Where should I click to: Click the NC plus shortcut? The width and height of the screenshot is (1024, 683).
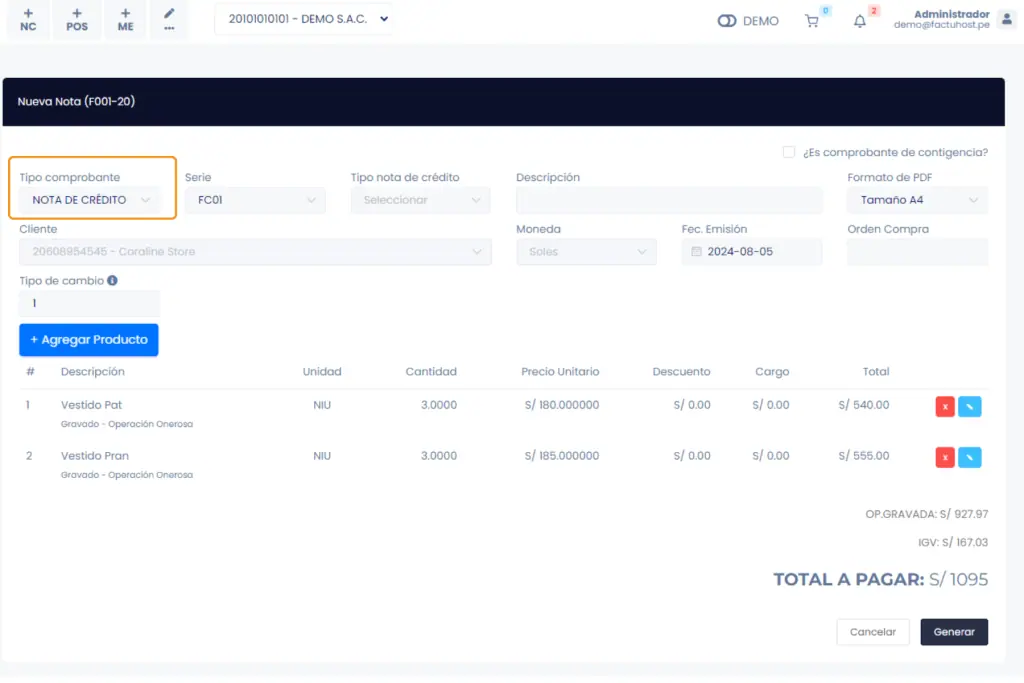[x=28, y=20]
